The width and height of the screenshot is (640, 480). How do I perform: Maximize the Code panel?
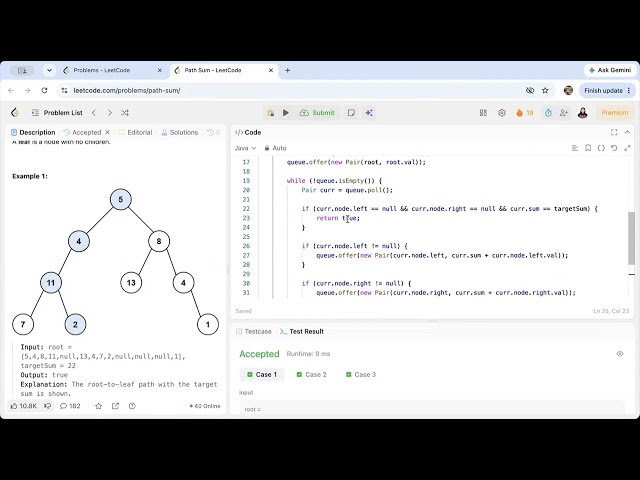pos(614,132)
